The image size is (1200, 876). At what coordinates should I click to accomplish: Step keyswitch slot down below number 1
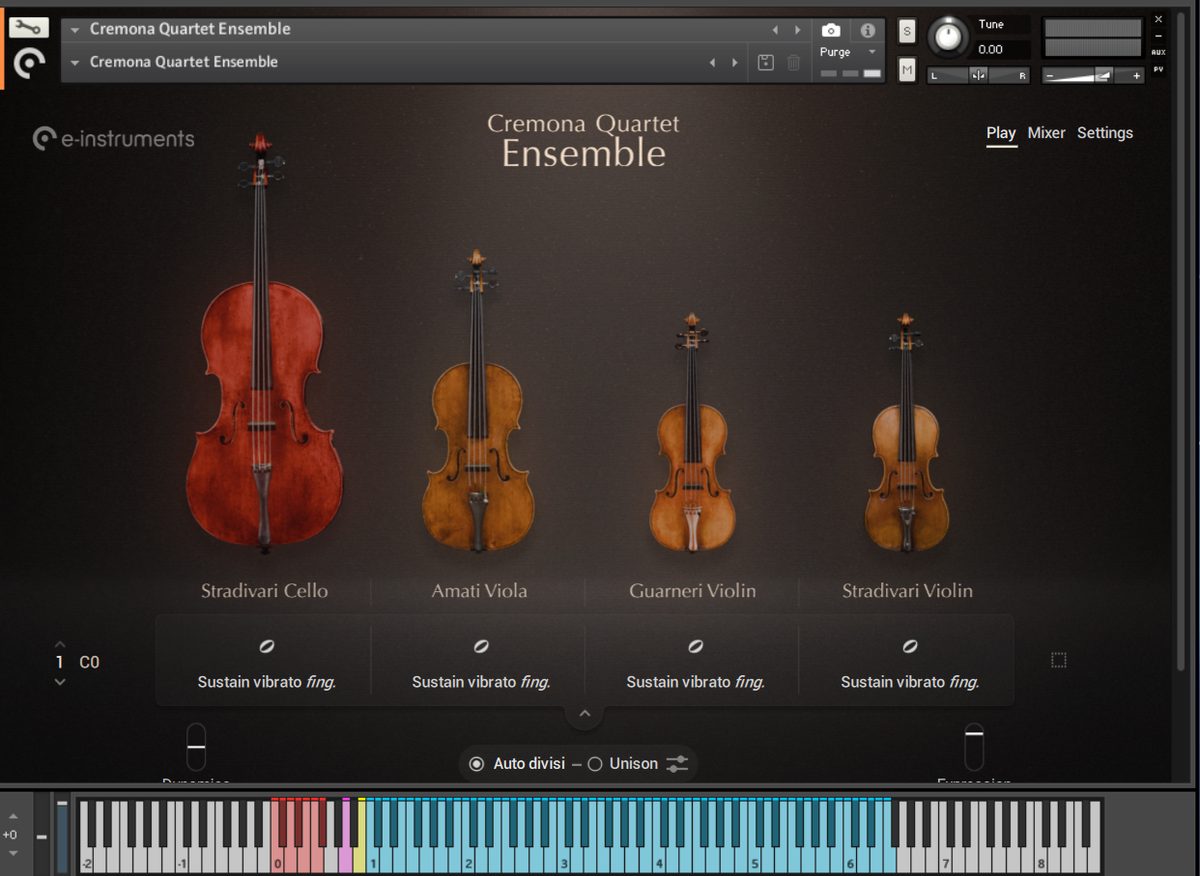[x=60, y=681]
